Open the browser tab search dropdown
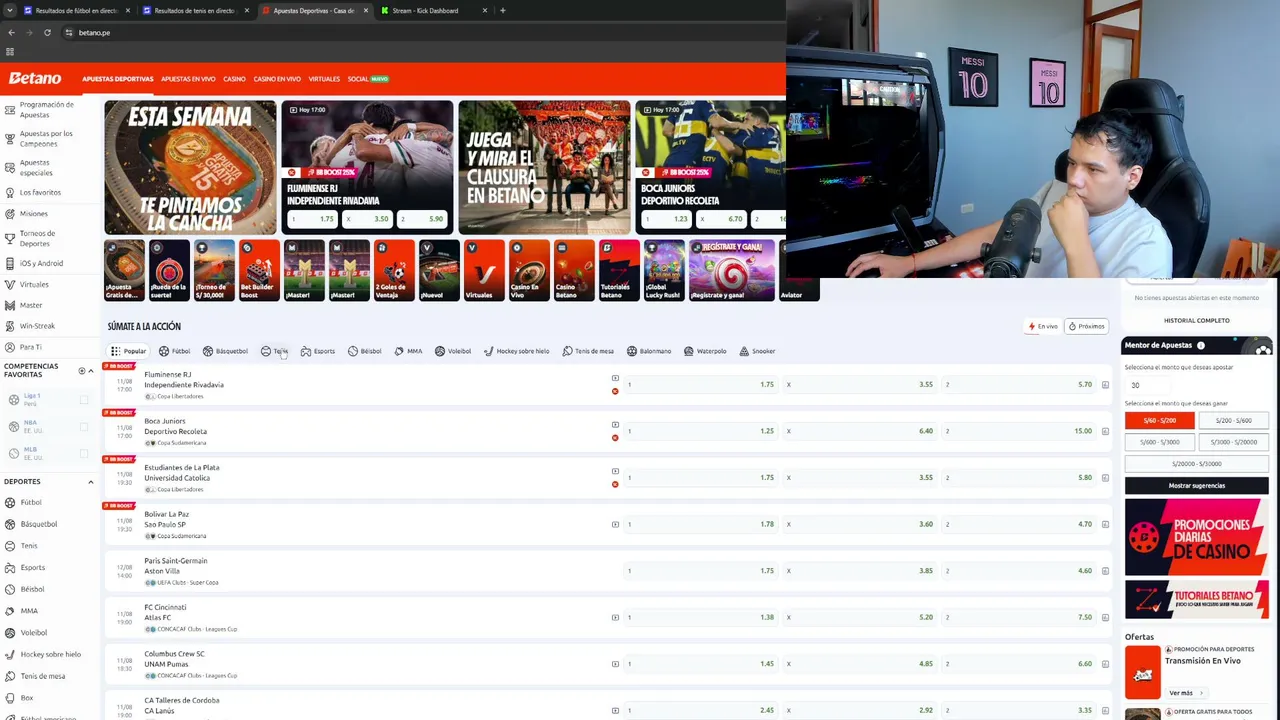The width and height of the screenshot is (1280, 720). tap(10, 10)
